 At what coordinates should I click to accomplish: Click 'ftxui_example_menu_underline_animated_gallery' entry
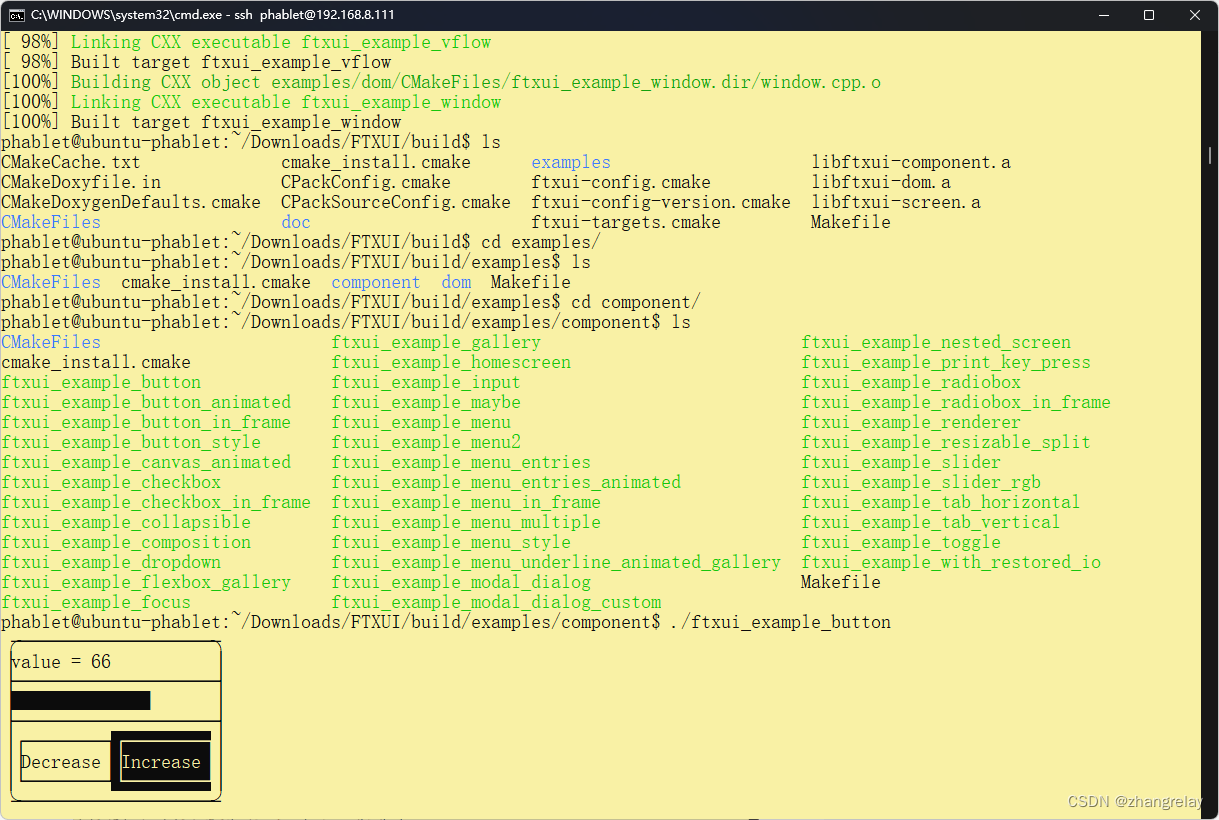tap(556, 562)
